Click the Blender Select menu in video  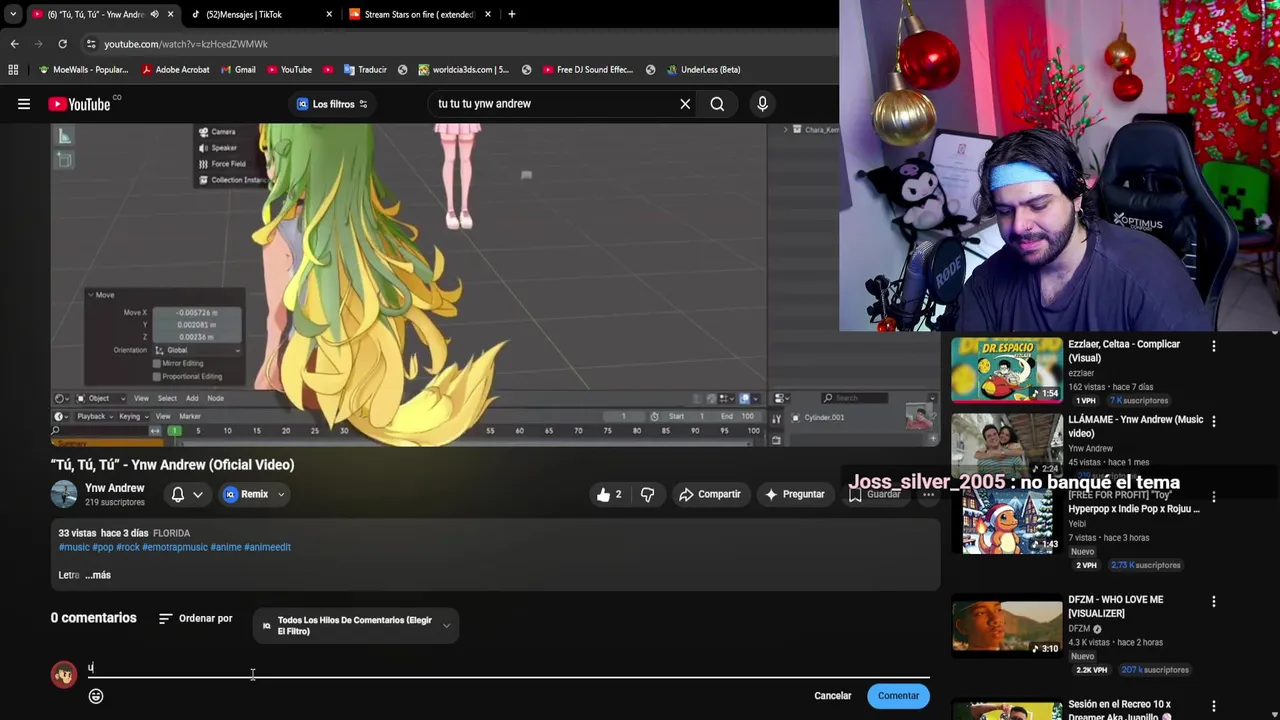tap(167, 398)
